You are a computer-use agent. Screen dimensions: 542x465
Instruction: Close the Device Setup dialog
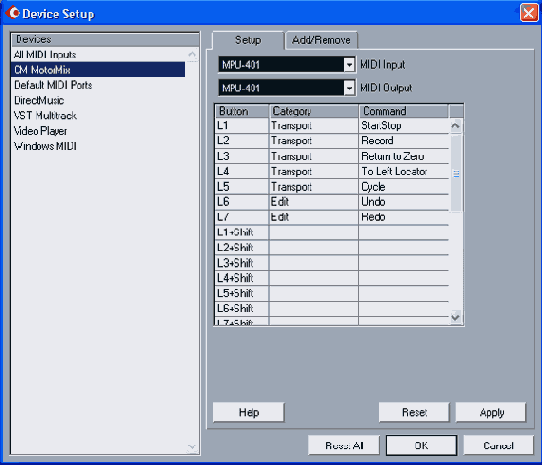tap(529, 13)
